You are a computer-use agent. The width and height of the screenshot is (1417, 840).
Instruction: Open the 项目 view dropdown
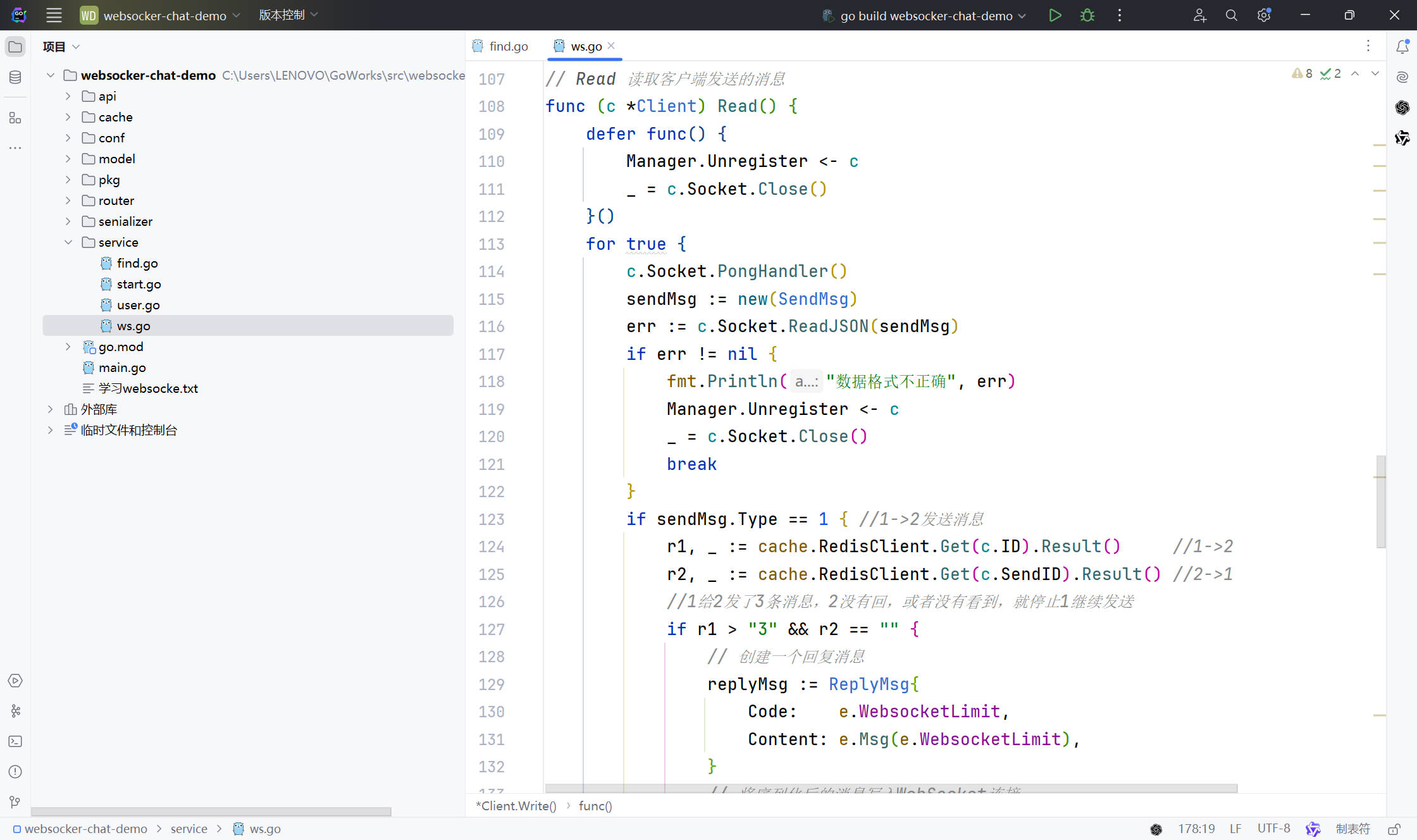pyautogui.click(x=61, y=46)
